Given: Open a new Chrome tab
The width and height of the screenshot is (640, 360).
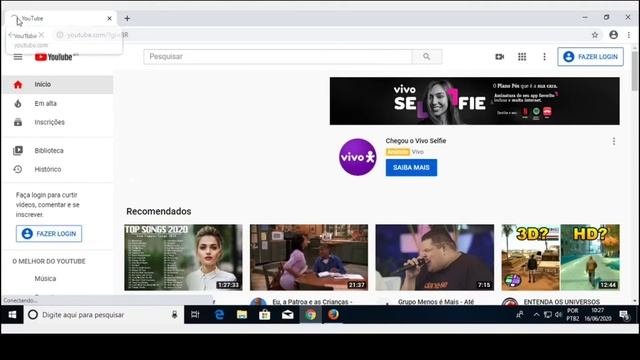Looking at the screenshot, I should (127, 18).
